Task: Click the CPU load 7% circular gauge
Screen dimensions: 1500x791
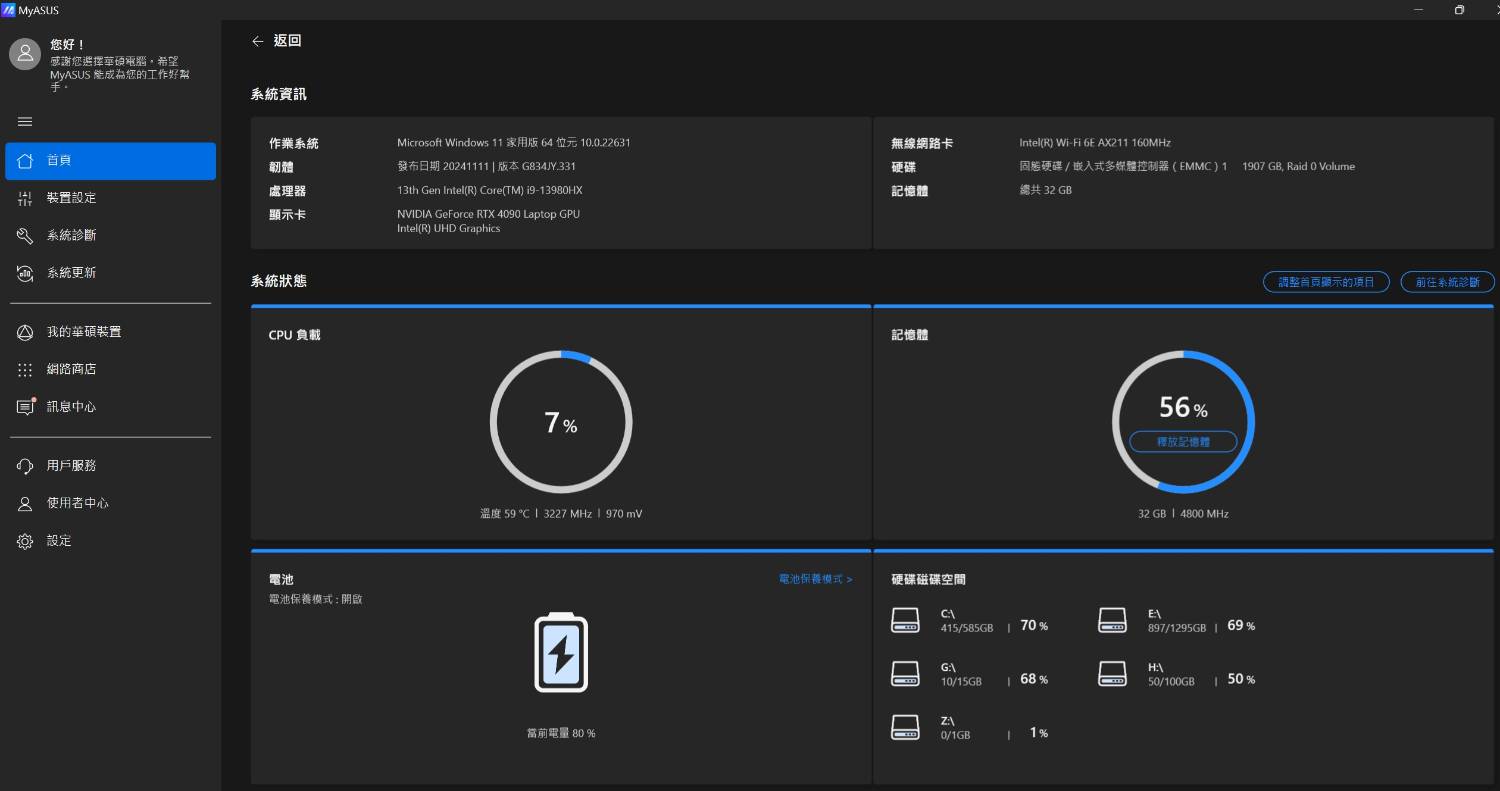Action: [561, 421]
